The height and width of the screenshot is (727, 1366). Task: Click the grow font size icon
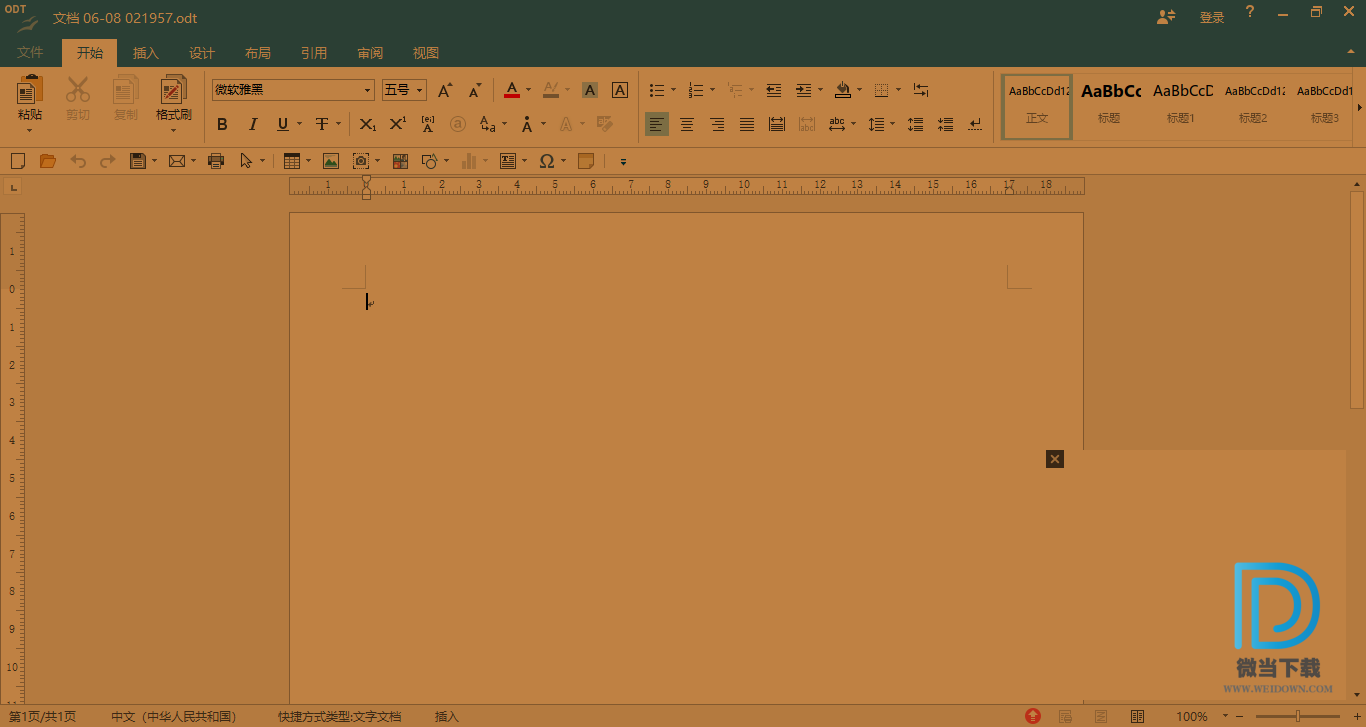(x=445, y=90)
